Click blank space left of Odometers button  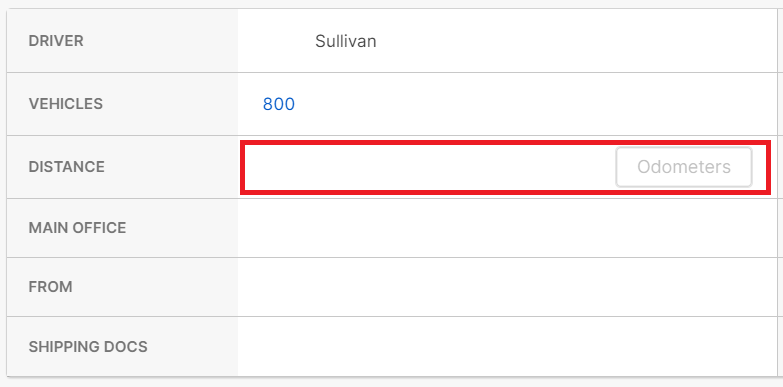(429, 167)
